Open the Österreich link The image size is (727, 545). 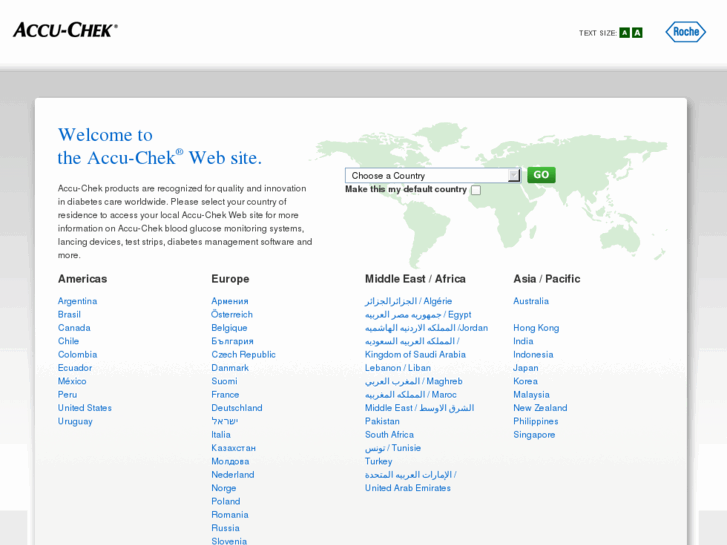point(232,314)
